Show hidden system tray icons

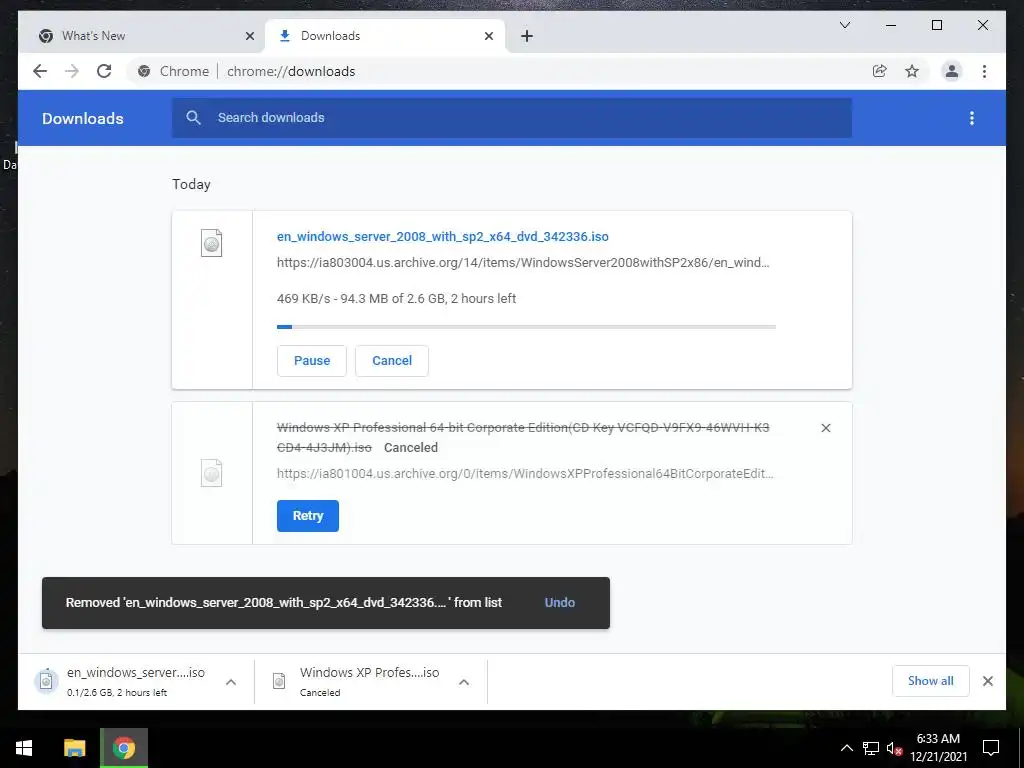(x=846, y=748)
